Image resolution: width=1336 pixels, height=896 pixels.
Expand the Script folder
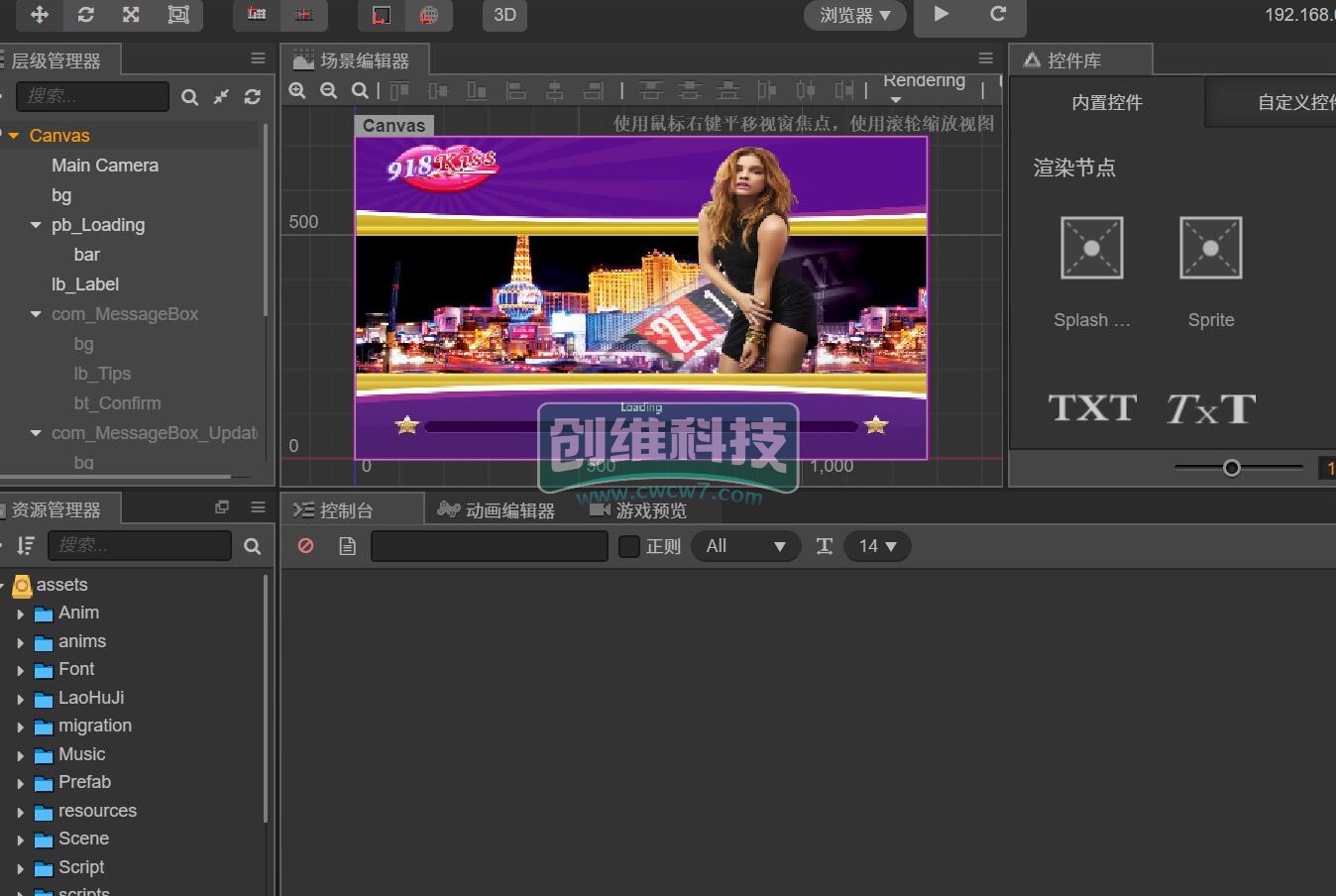(x=20, y=869)
